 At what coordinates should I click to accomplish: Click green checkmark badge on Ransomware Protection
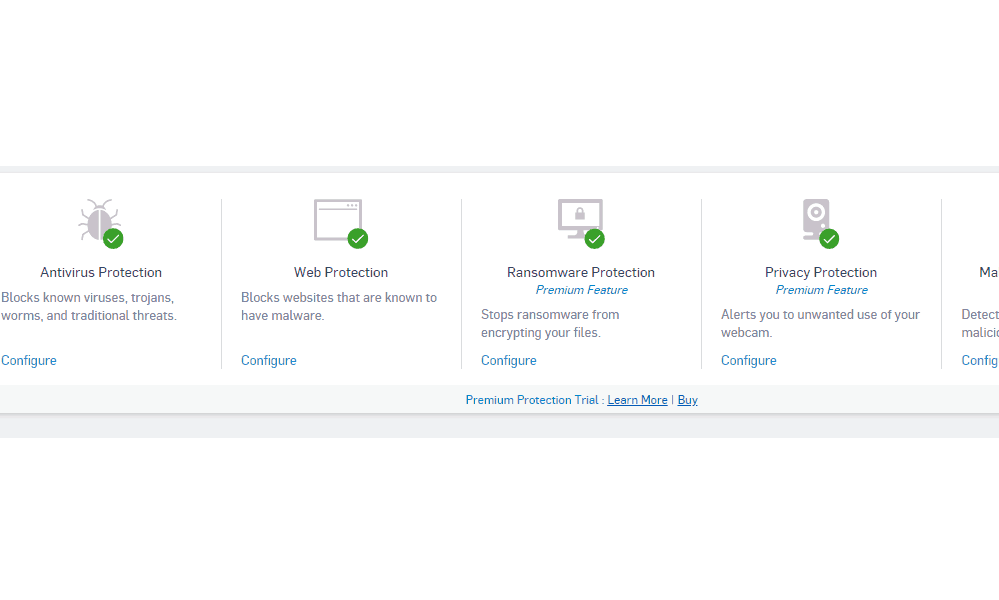click(594, 239)
